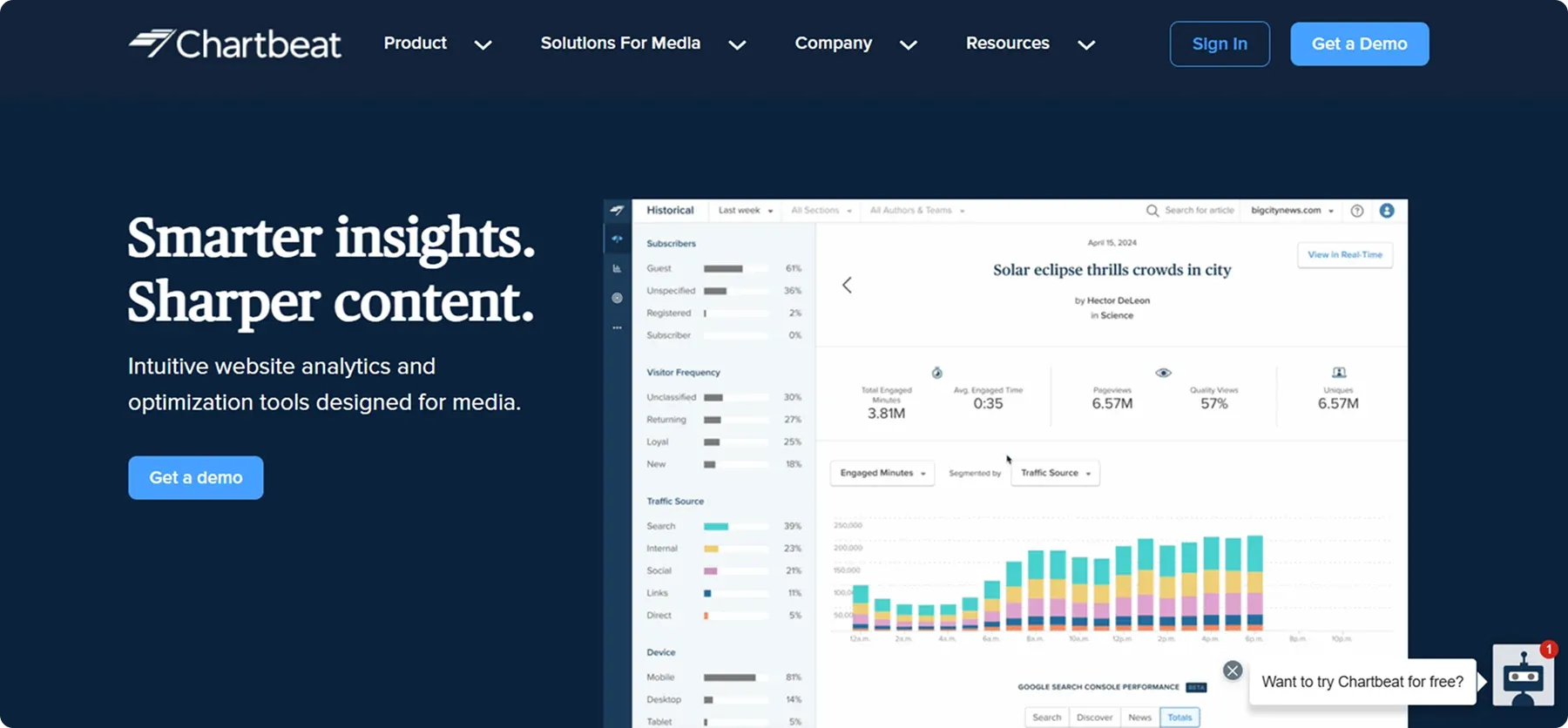Image resolution: width=1568 pixels, height=728 pixels.
Task: Expand the Company navigation menu
Action: (x=855, y=44)
